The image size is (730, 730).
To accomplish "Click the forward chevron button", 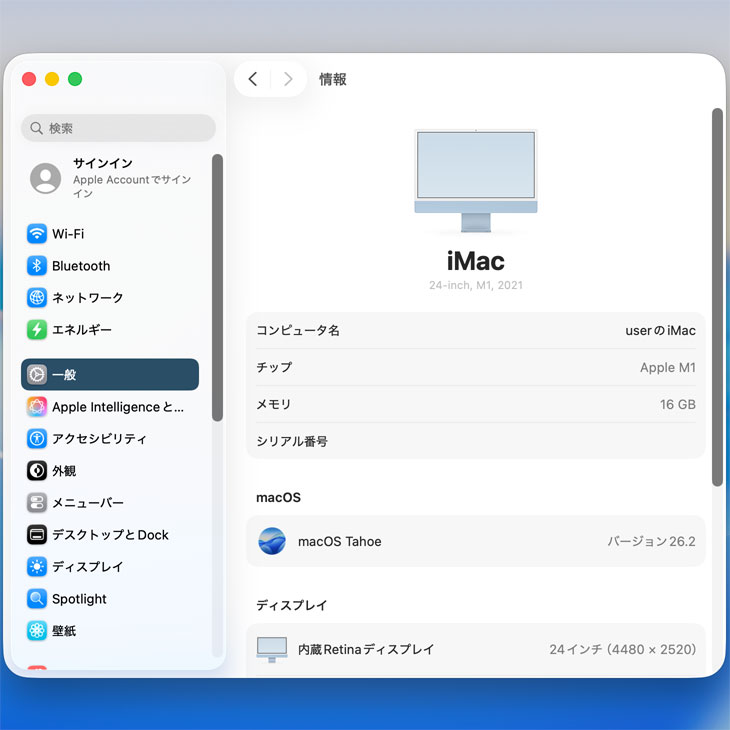I will tap(288, 79).
